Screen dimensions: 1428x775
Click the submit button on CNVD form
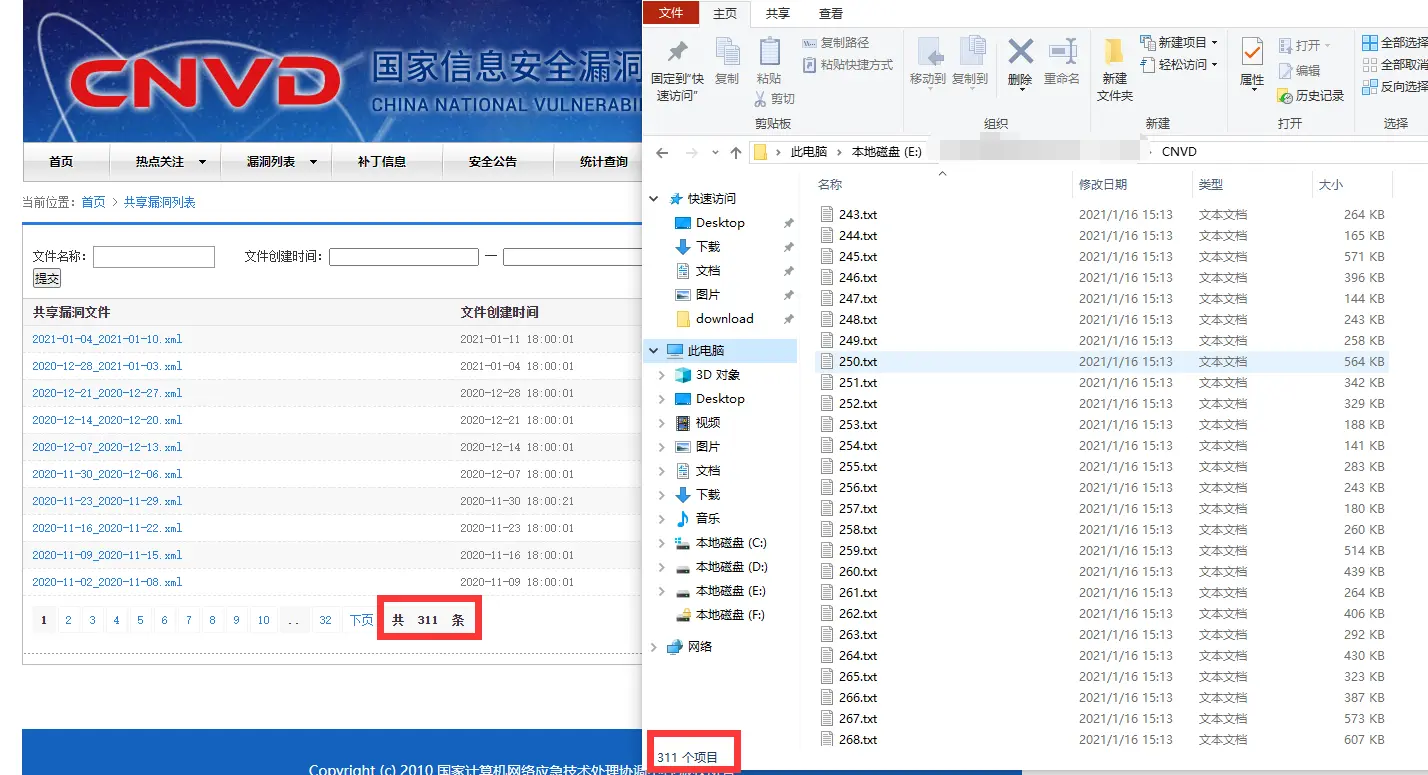click(x=47, y=278)
